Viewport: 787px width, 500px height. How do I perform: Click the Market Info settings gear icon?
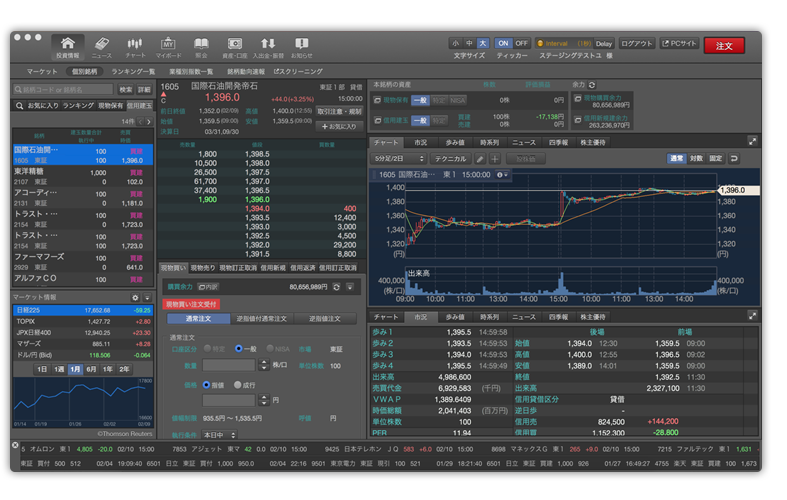(x=135, y=298)
